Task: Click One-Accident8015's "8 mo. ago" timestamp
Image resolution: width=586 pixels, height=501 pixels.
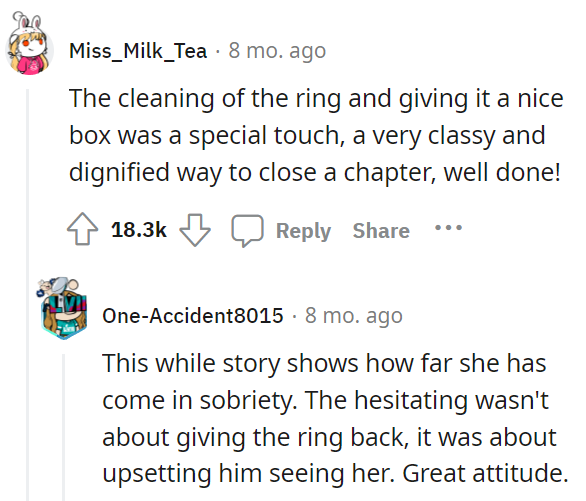Action: click(354, 316)
